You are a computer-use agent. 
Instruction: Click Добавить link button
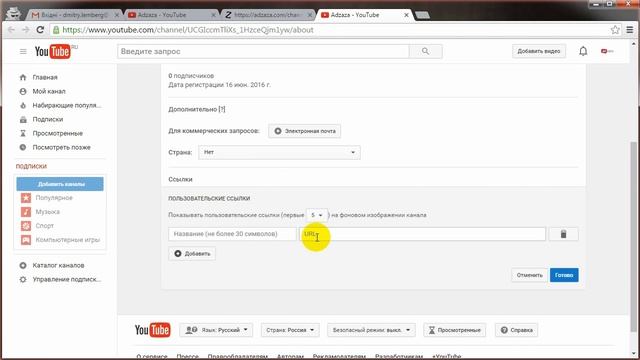click(192, 253)
